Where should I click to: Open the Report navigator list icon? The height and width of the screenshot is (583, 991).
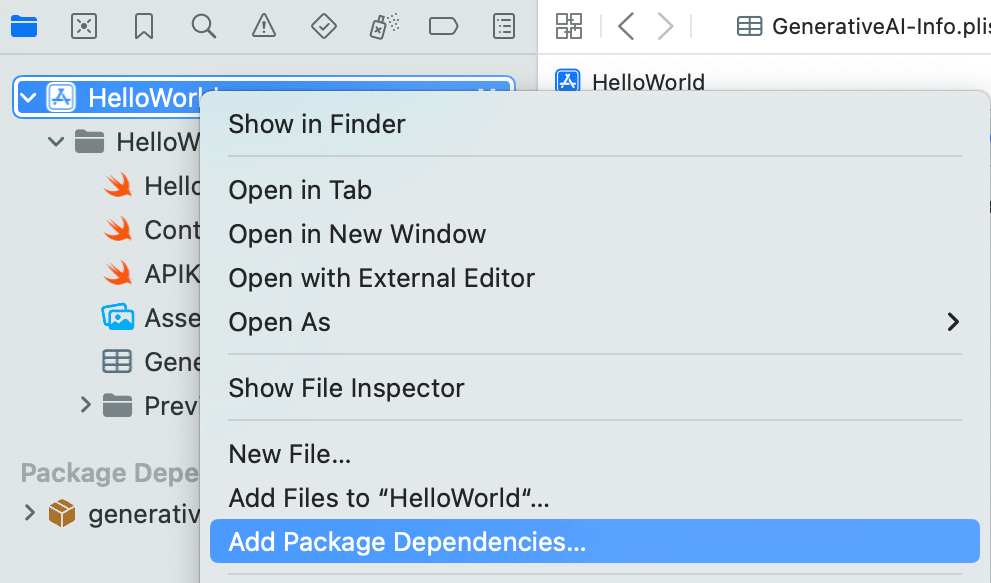tap(504, 27)
